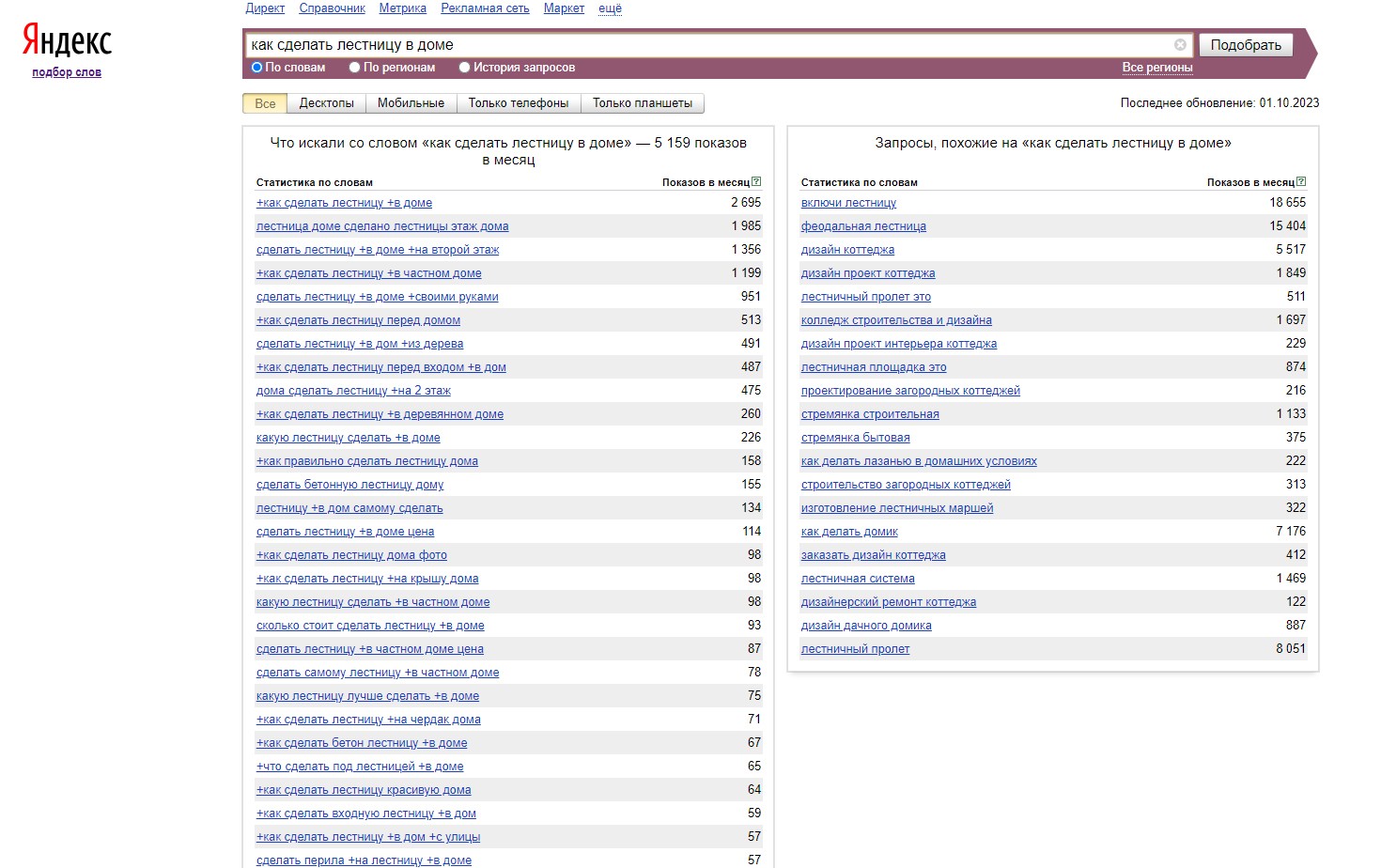Open '+как сделать входную лестницу +в дом'
This screenshot has height=868, width=1381.
point(366,814)
